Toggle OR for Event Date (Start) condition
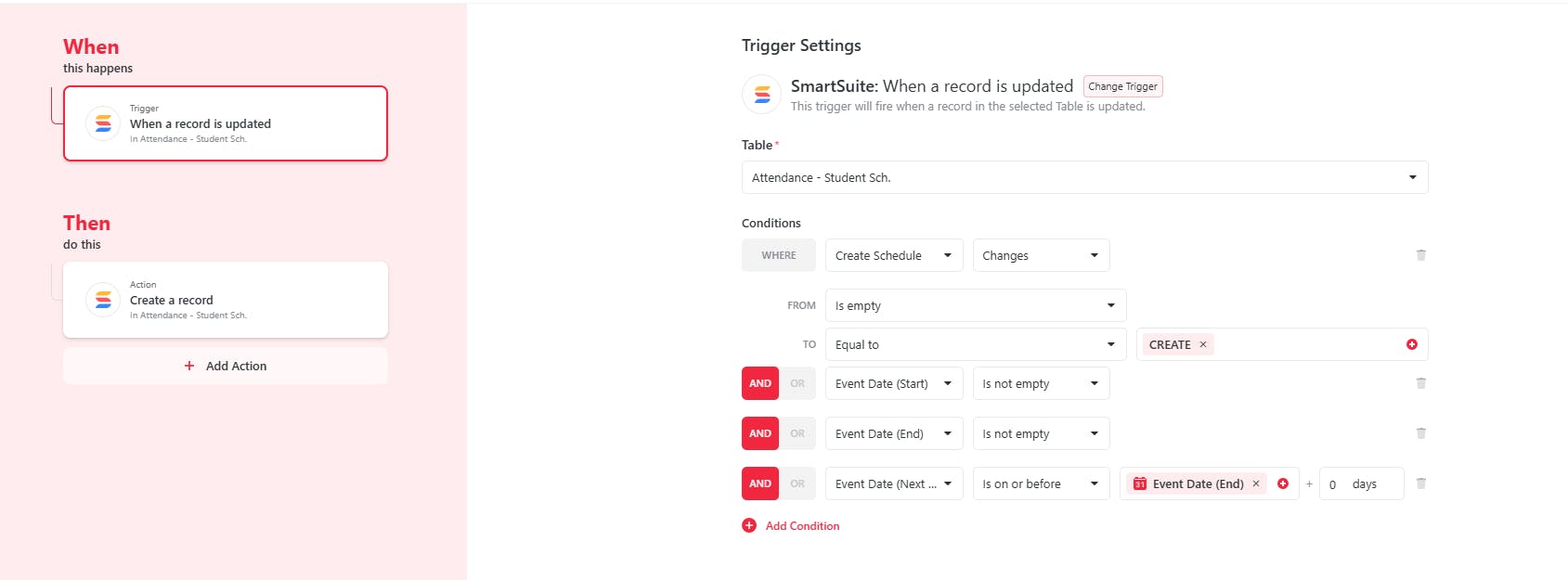1568x580 pixels. (x=797, y=383)
